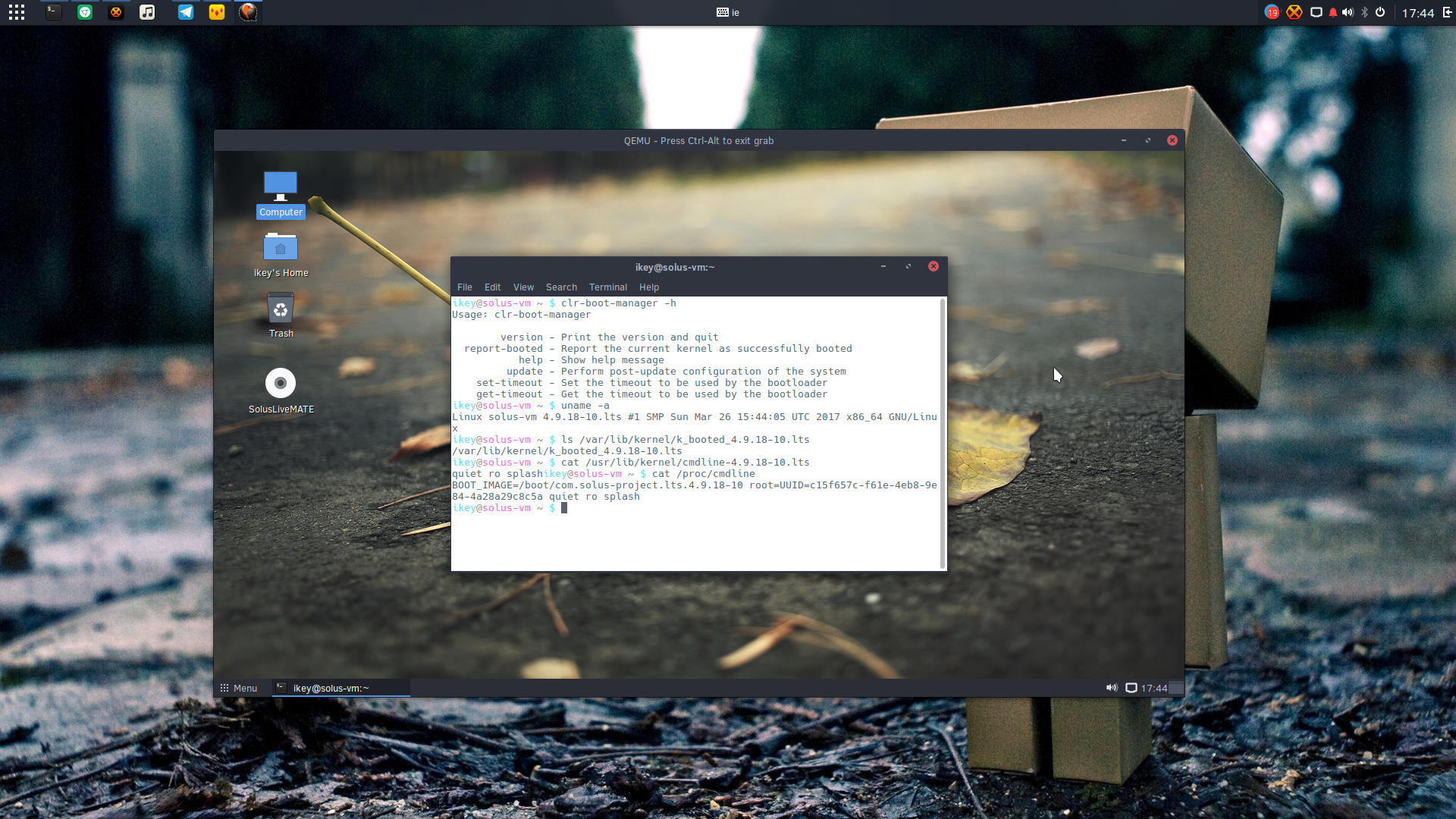
Task: Open the green Chrome-style browser icon
Action: pyautogui.click(x=85, y=12)
